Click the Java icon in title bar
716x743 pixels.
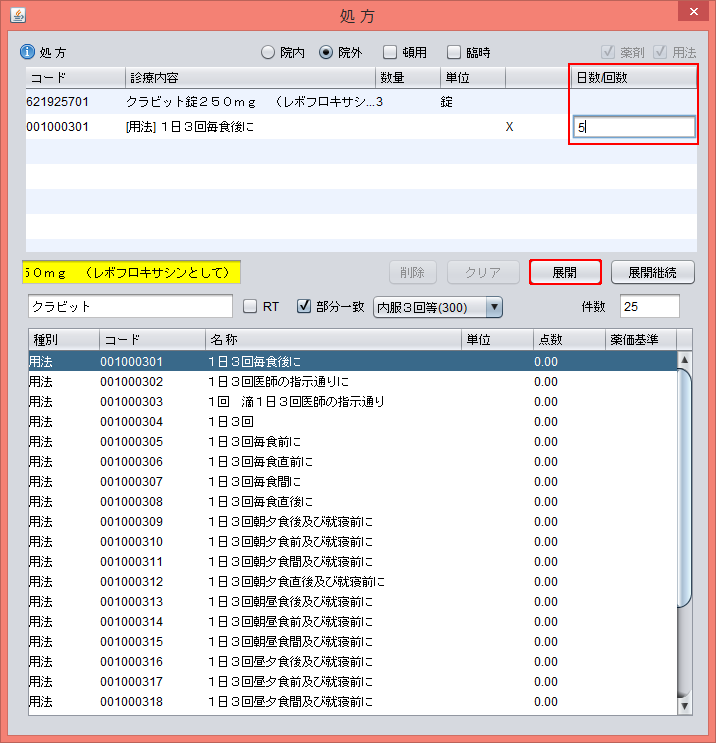coord(17,16)
